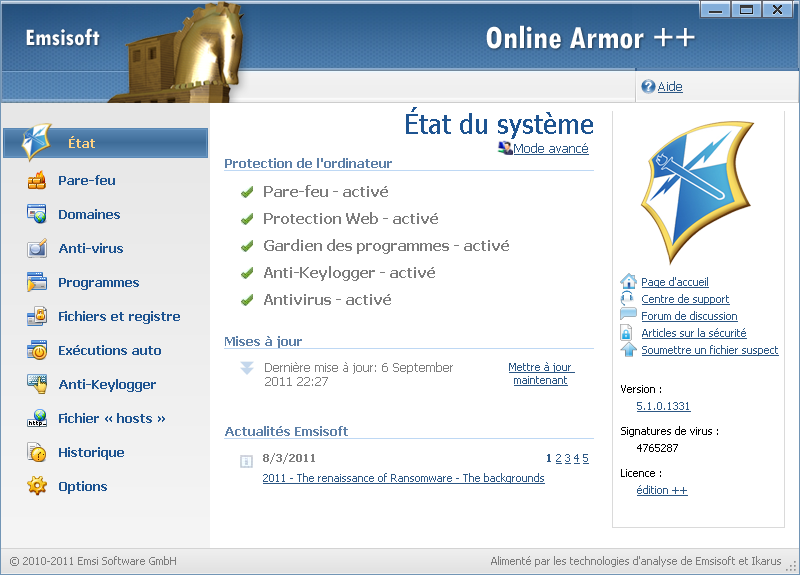800x575 pixels.
Task: Click the speech bubble forum icon
Action: coord(628,315)
